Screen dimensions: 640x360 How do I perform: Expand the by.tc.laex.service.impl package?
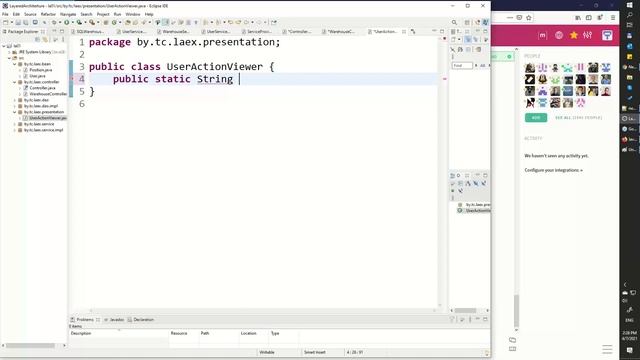(15, 130)
